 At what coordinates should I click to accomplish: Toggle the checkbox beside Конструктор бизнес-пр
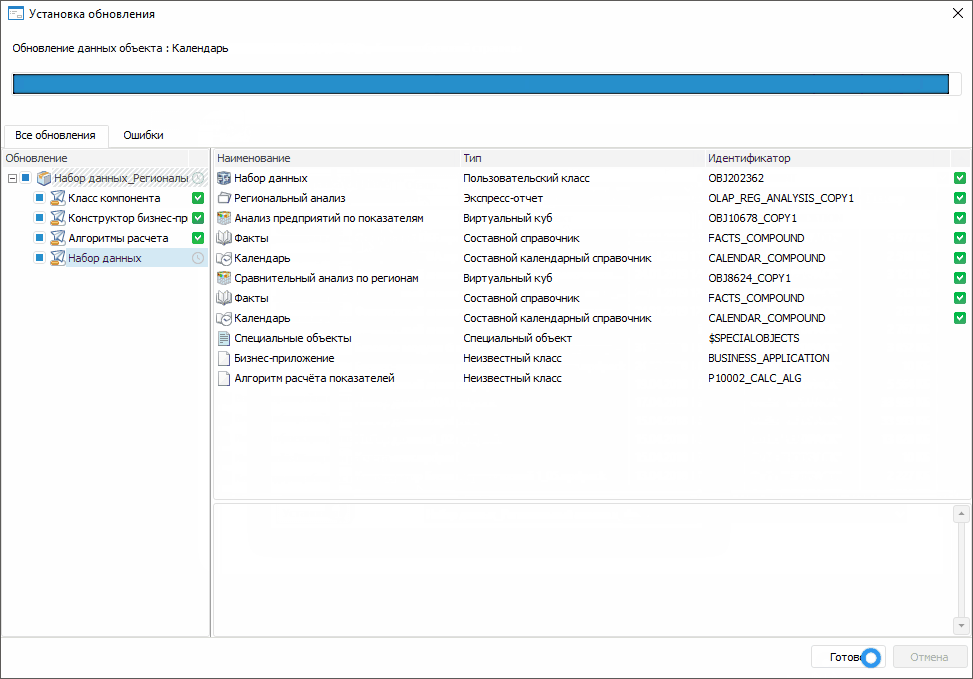[x=40, y=218]
